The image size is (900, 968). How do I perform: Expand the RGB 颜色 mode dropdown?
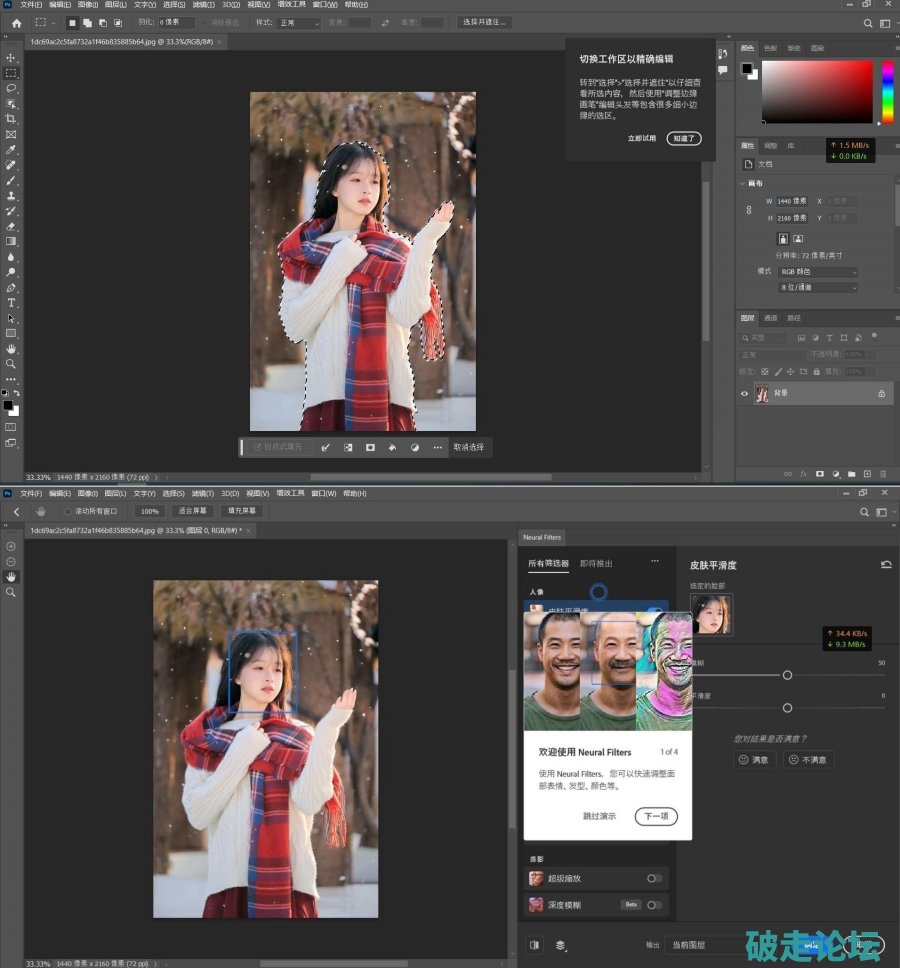coord(818,272)
